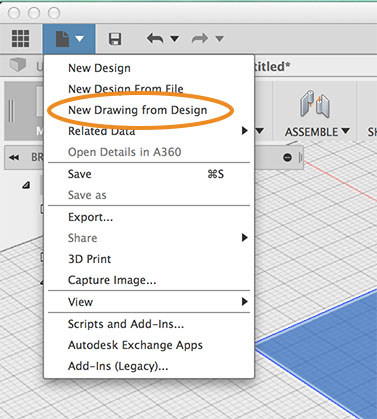Collapse browser panel double-arrow icon
This screenshot has width=377, height=419.
point(14,157)
